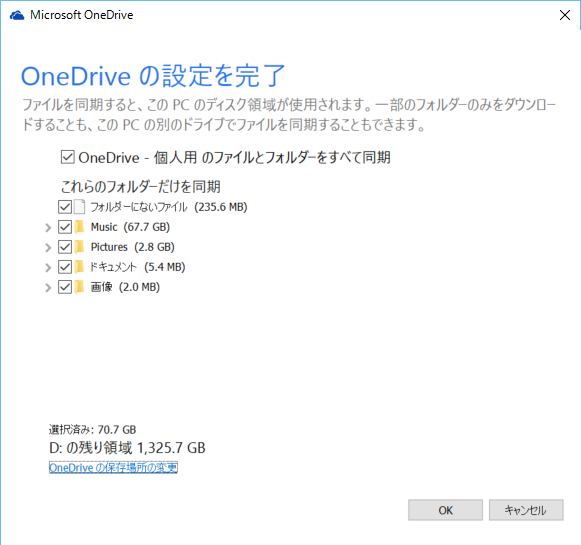Click the フォルダーにないファイル (235.6 MB) label
The height and width of the screenshot is (545, 581).
coord(169,207)
